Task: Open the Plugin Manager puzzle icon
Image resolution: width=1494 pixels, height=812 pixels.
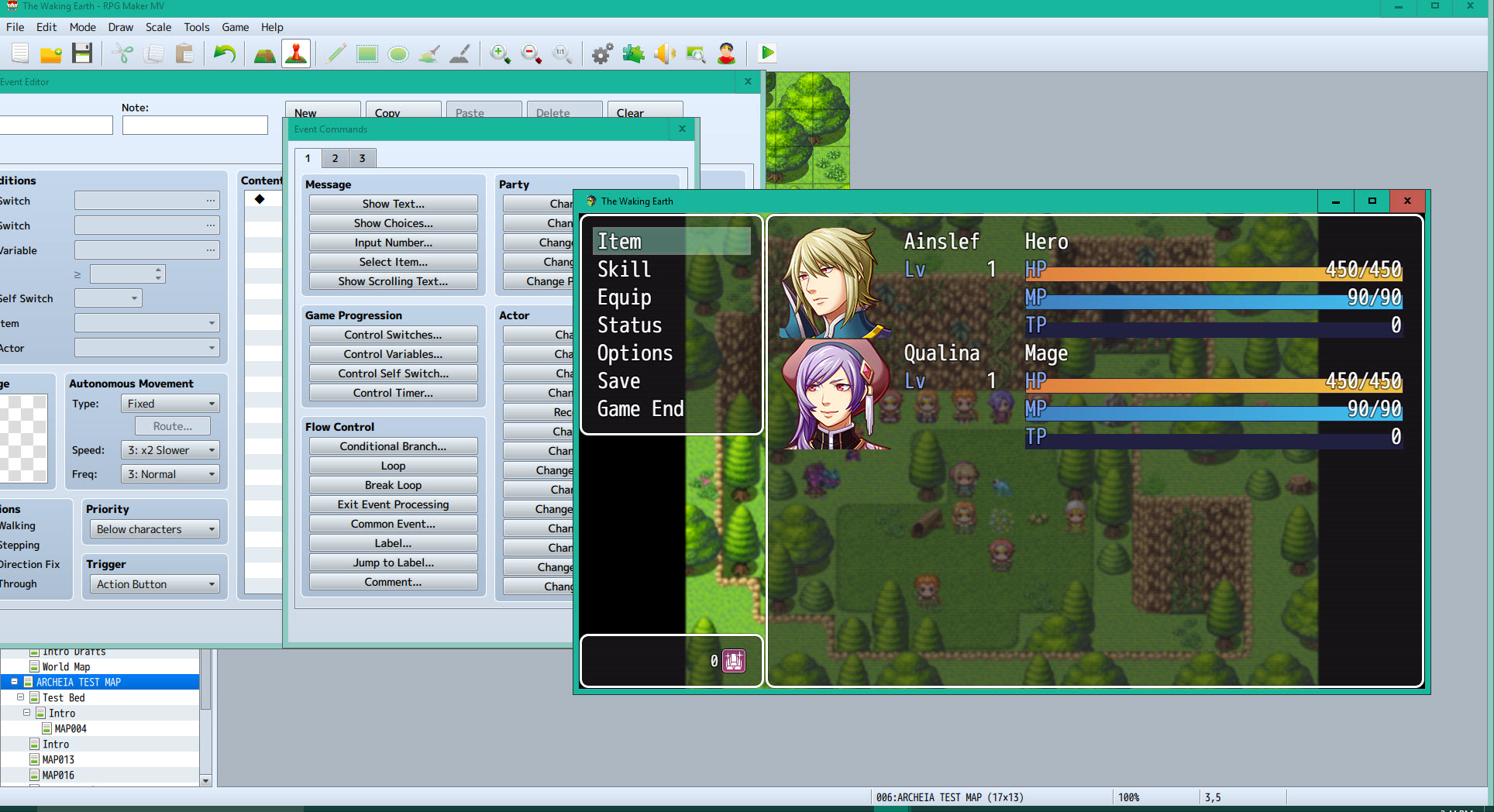Action: 634,53
